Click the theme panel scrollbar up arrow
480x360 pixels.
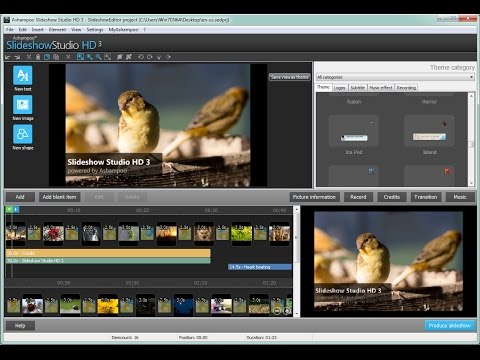pyautogui.click(x=471, y=96)
